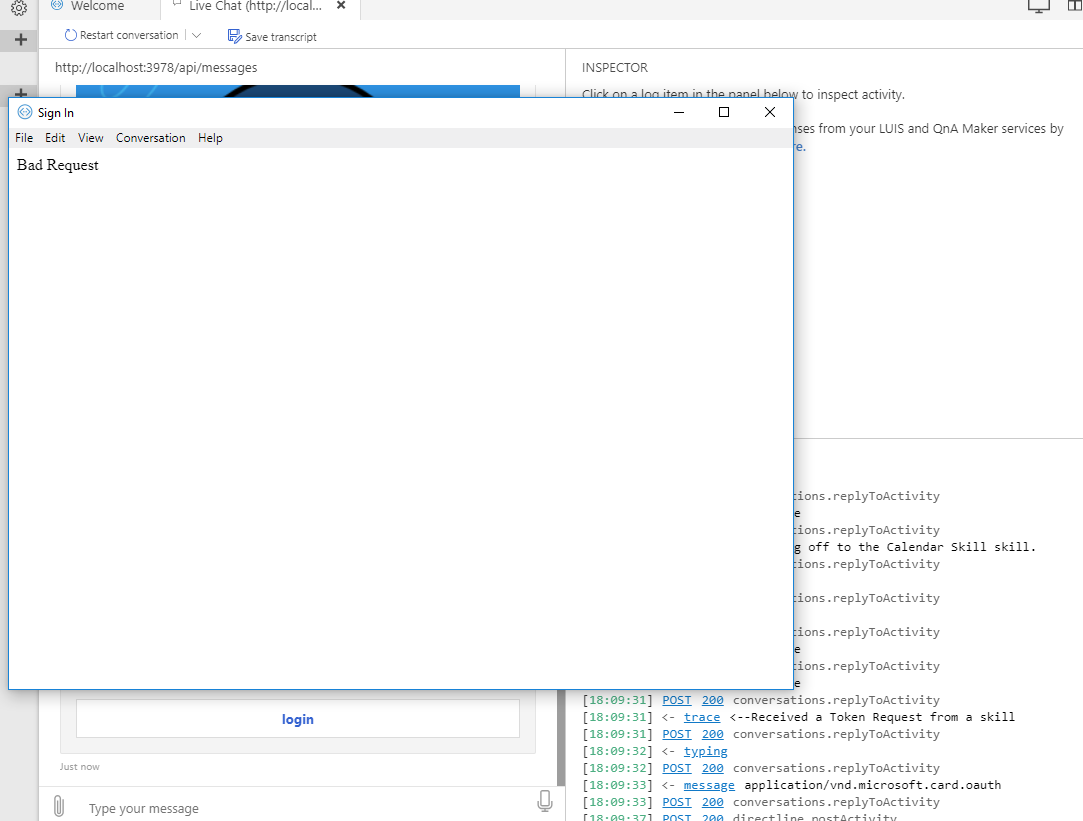Open the trace log entry link
This screenshot has height=821, width=1083.
click(x=702, y=717)
